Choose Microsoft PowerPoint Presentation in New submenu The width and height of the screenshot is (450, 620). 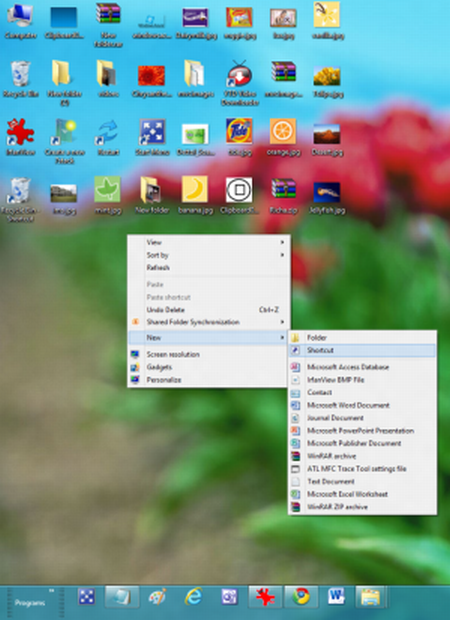[x=362, y=431]
